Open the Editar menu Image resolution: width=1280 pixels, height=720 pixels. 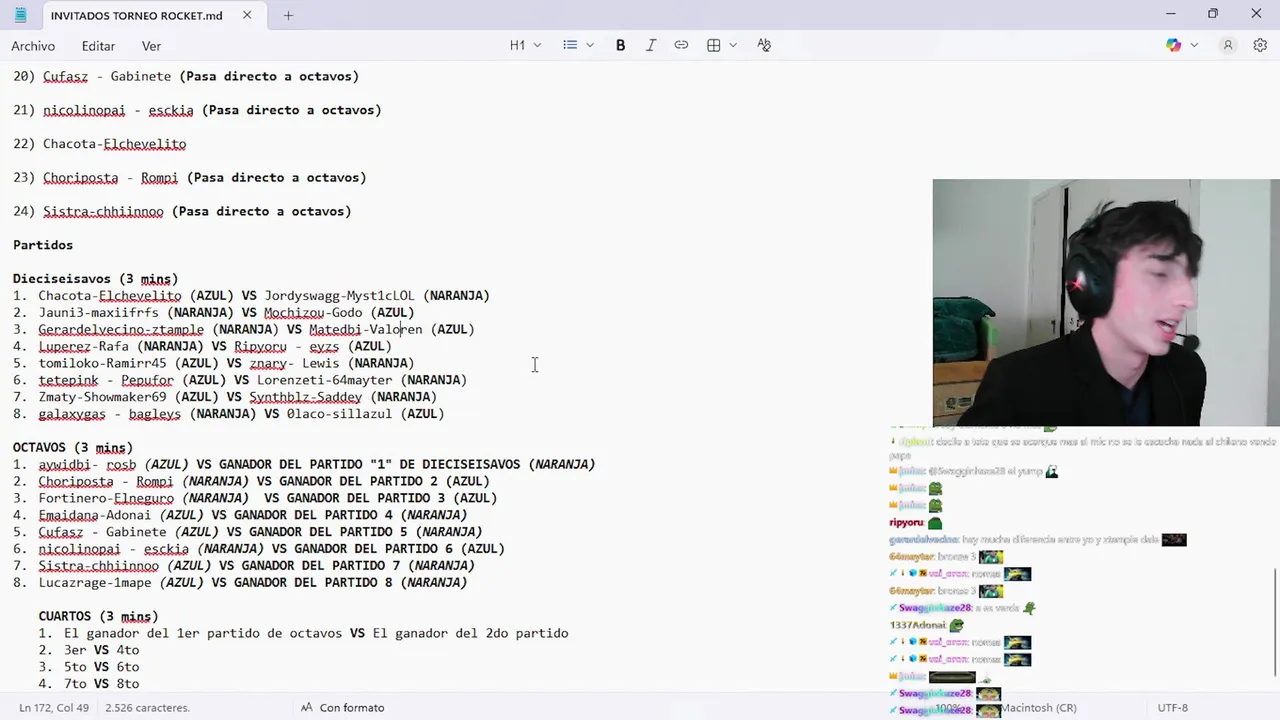point(98,46)
